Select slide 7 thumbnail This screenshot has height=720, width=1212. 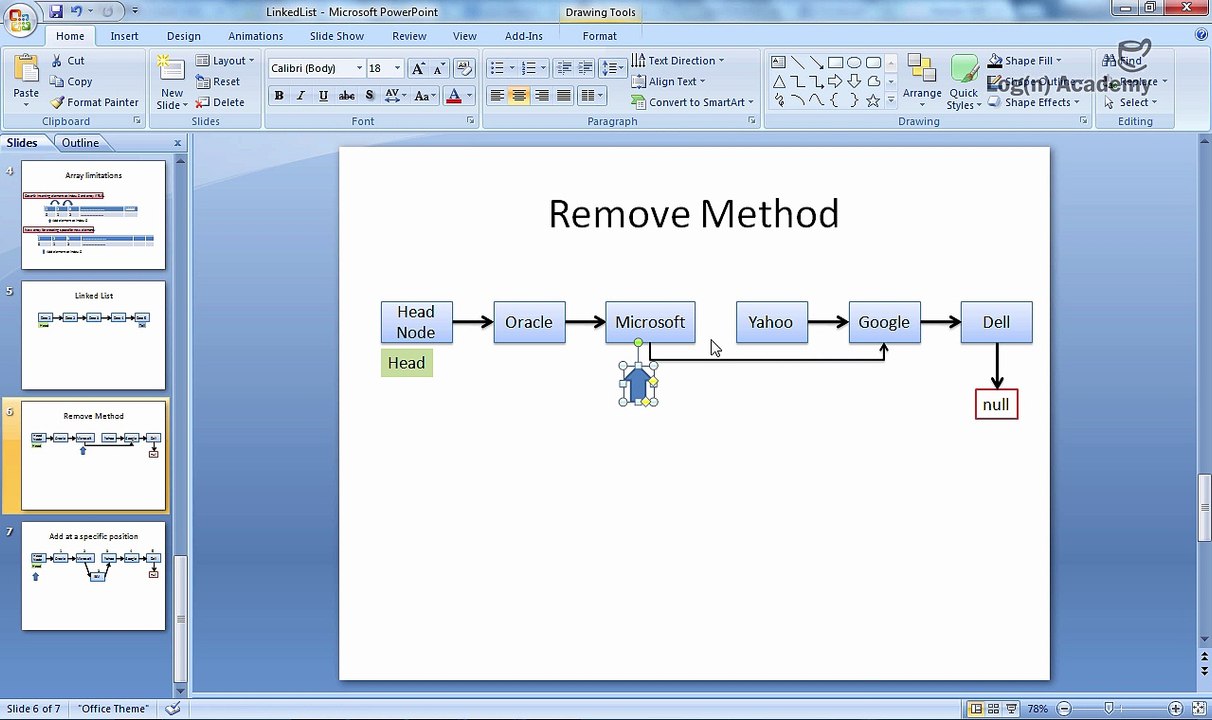pos(94,576)
